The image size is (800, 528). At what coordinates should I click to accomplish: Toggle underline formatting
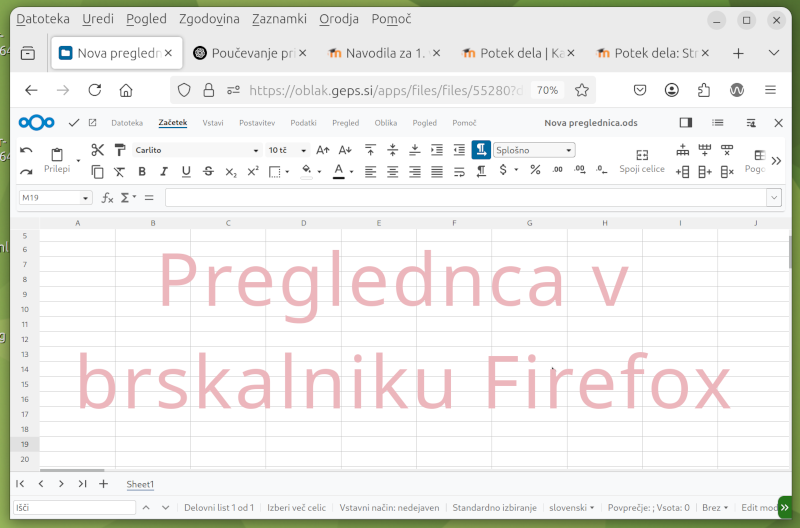(186, 172)
